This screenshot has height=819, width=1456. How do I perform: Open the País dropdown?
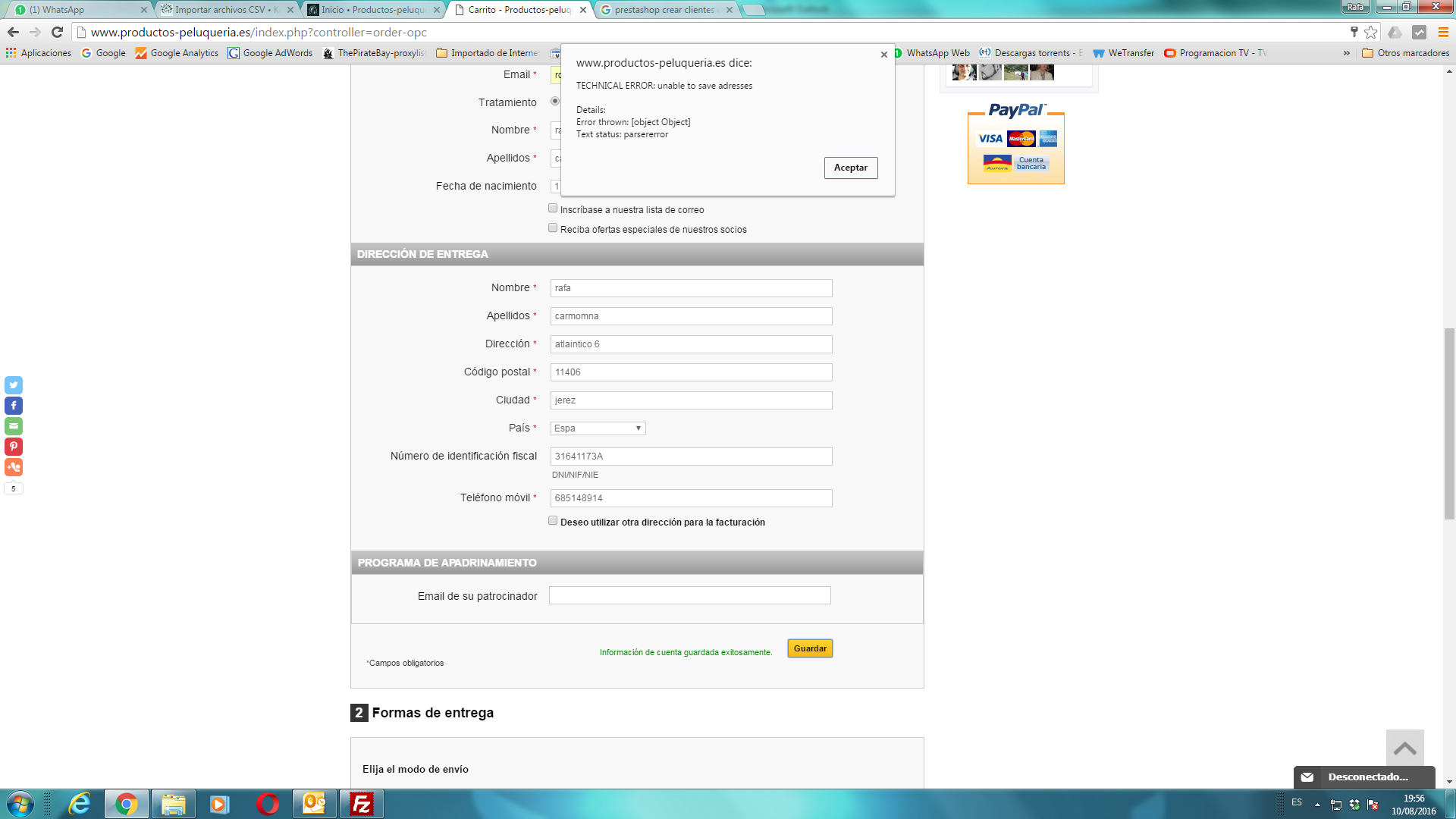(598, 428)
